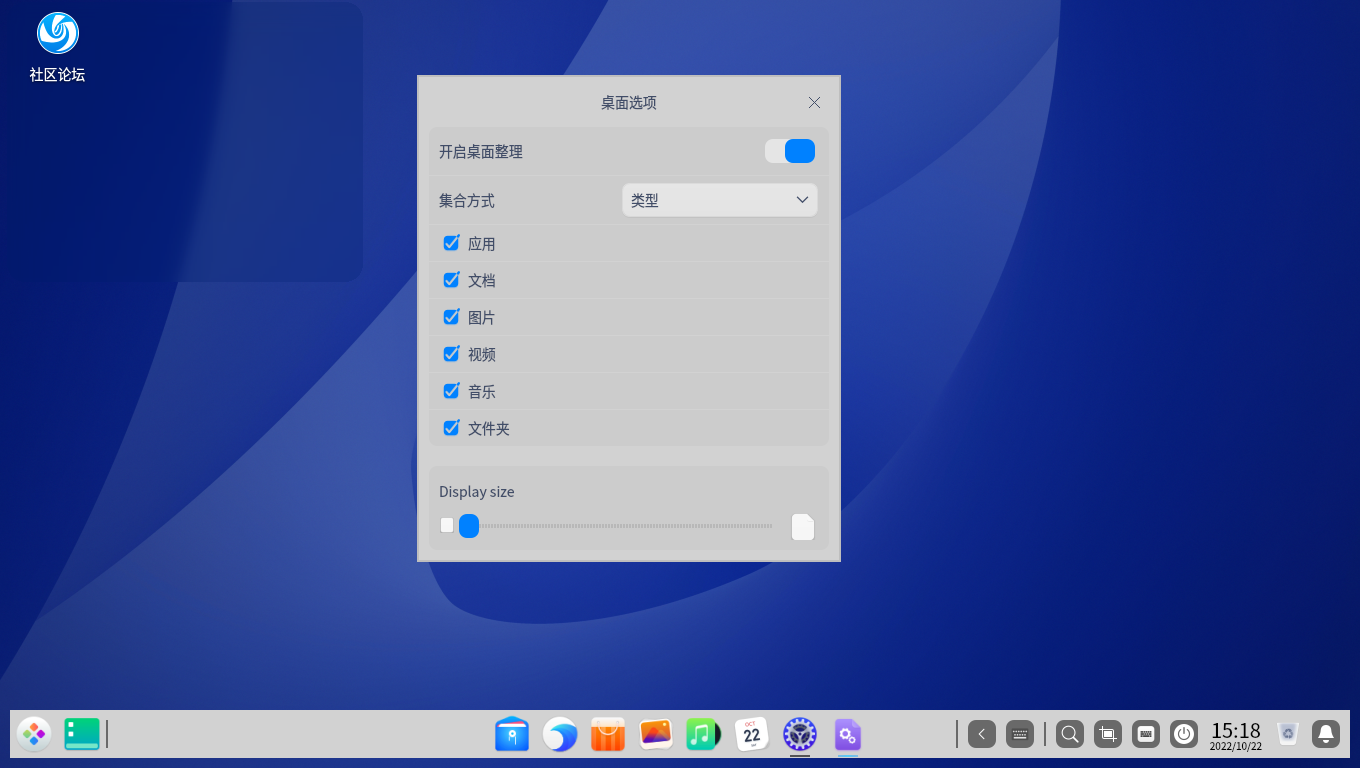Image resolution: width=1360 pixels, height=768 pixels.
Task: Open the launcher in the dock
Action: click(x=34, y=734)
